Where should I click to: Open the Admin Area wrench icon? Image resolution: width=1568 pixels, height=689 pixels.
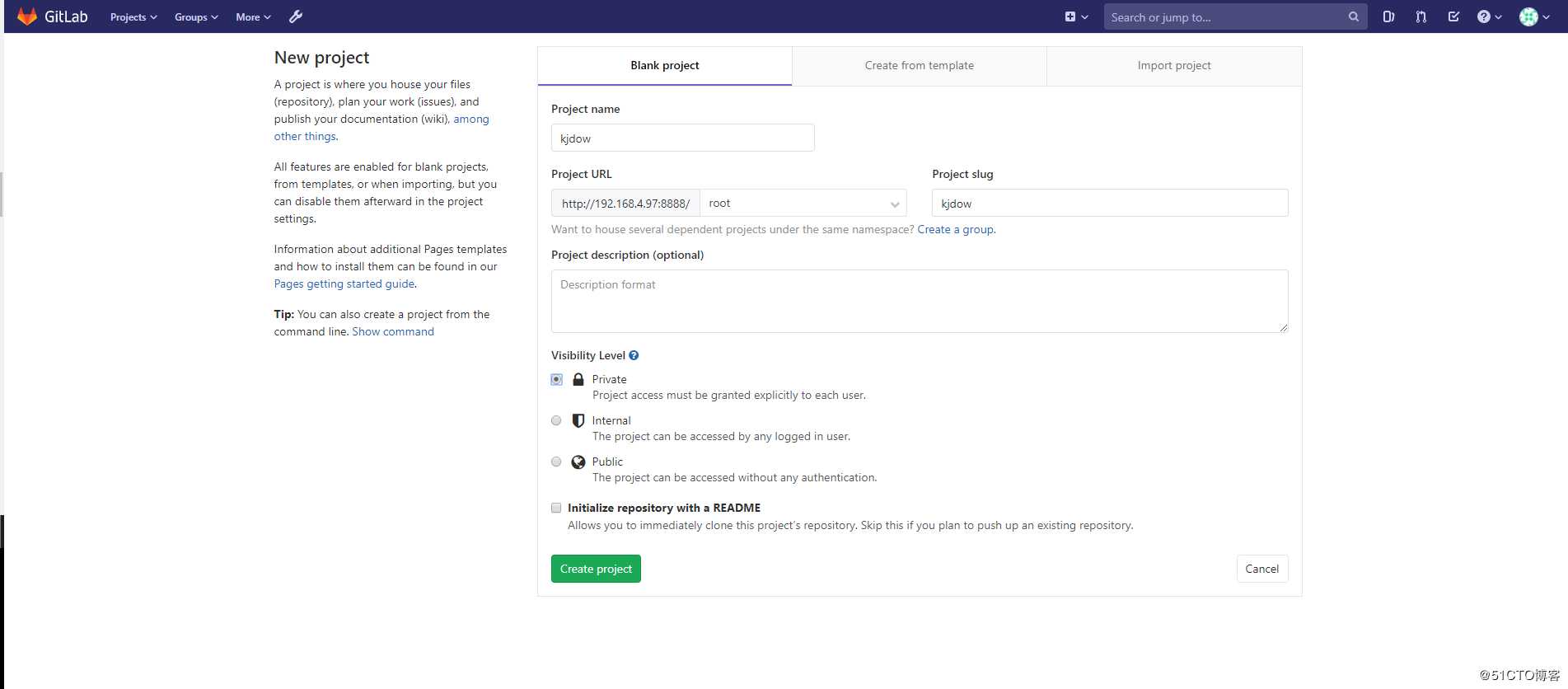pyautogui.click(x=296, y=16)
